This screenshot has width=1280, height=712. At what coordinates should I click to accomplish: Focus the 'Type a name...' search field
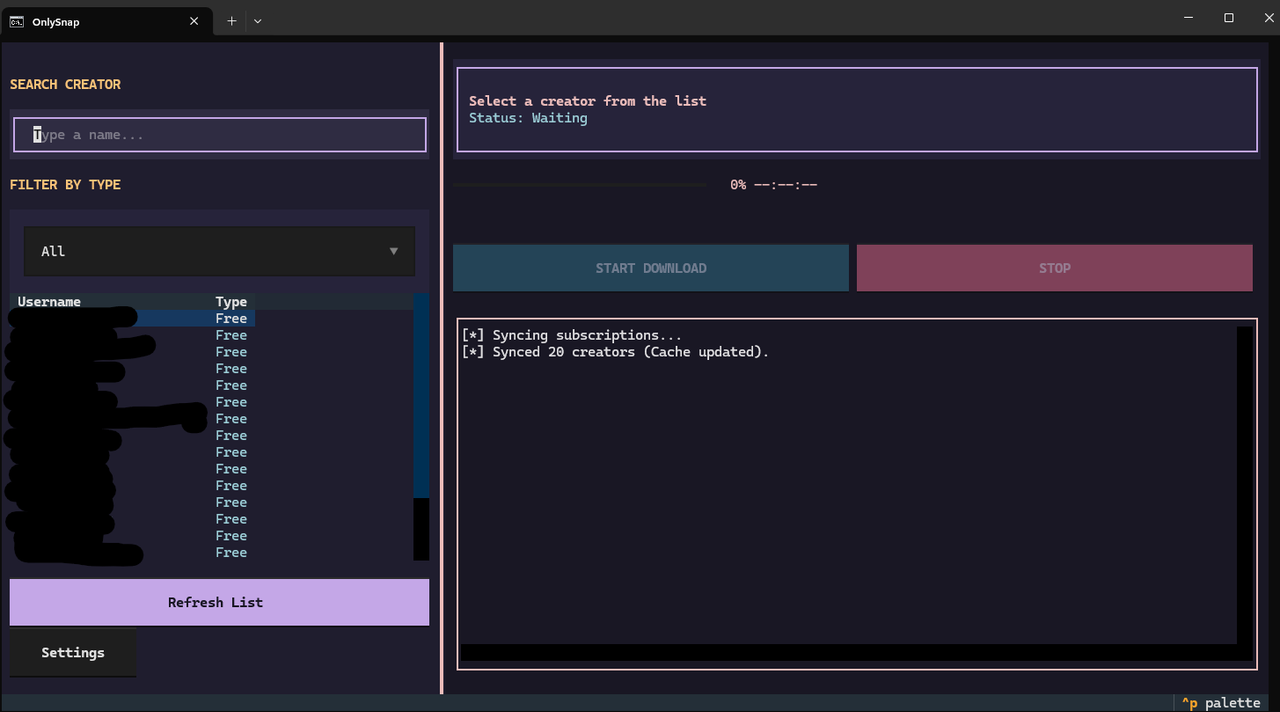coord(220,135)
